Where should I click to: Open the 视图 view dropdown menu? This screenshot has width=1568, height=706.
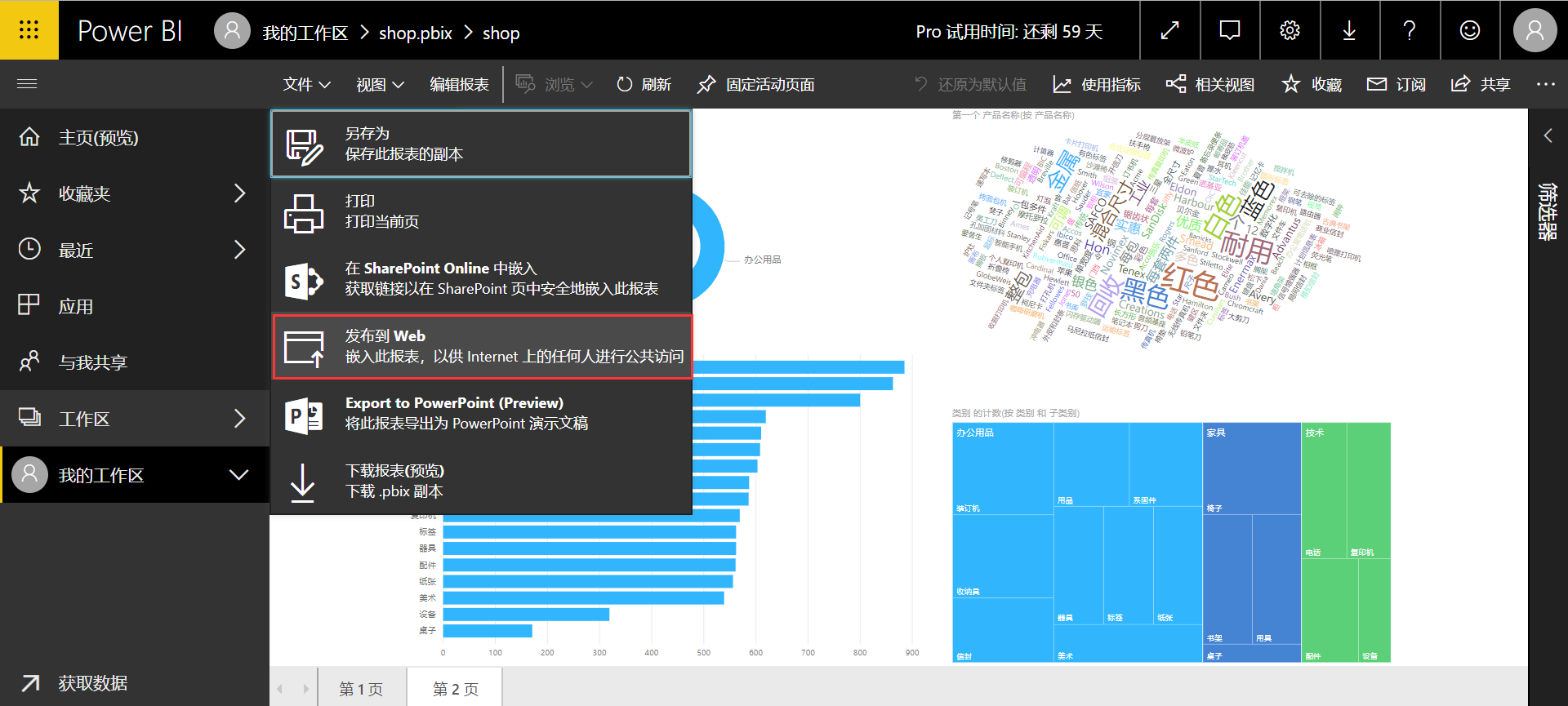(x=380, y=85)
